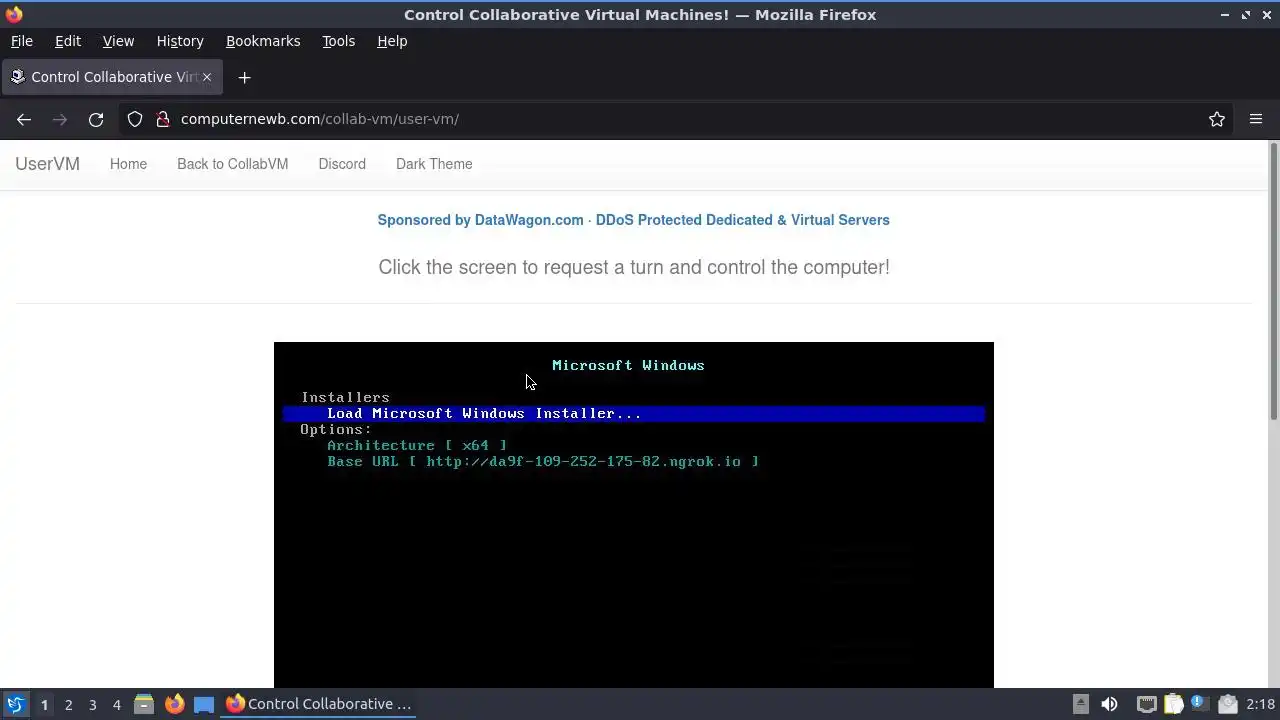The height and width of the screenshot is (720, 1280).
Task: Switch to workspace 1
Action: click(x=44, y=705)
